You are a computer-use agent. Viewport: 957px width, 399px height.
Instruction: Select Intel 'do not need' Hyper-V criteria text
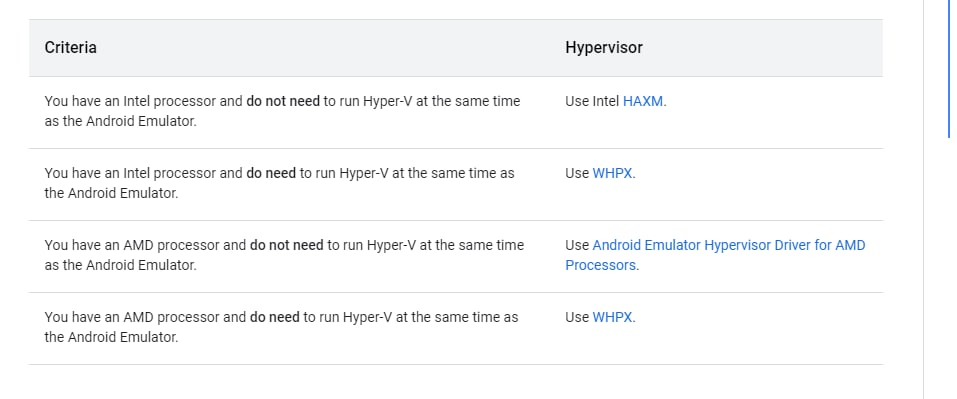282,111
